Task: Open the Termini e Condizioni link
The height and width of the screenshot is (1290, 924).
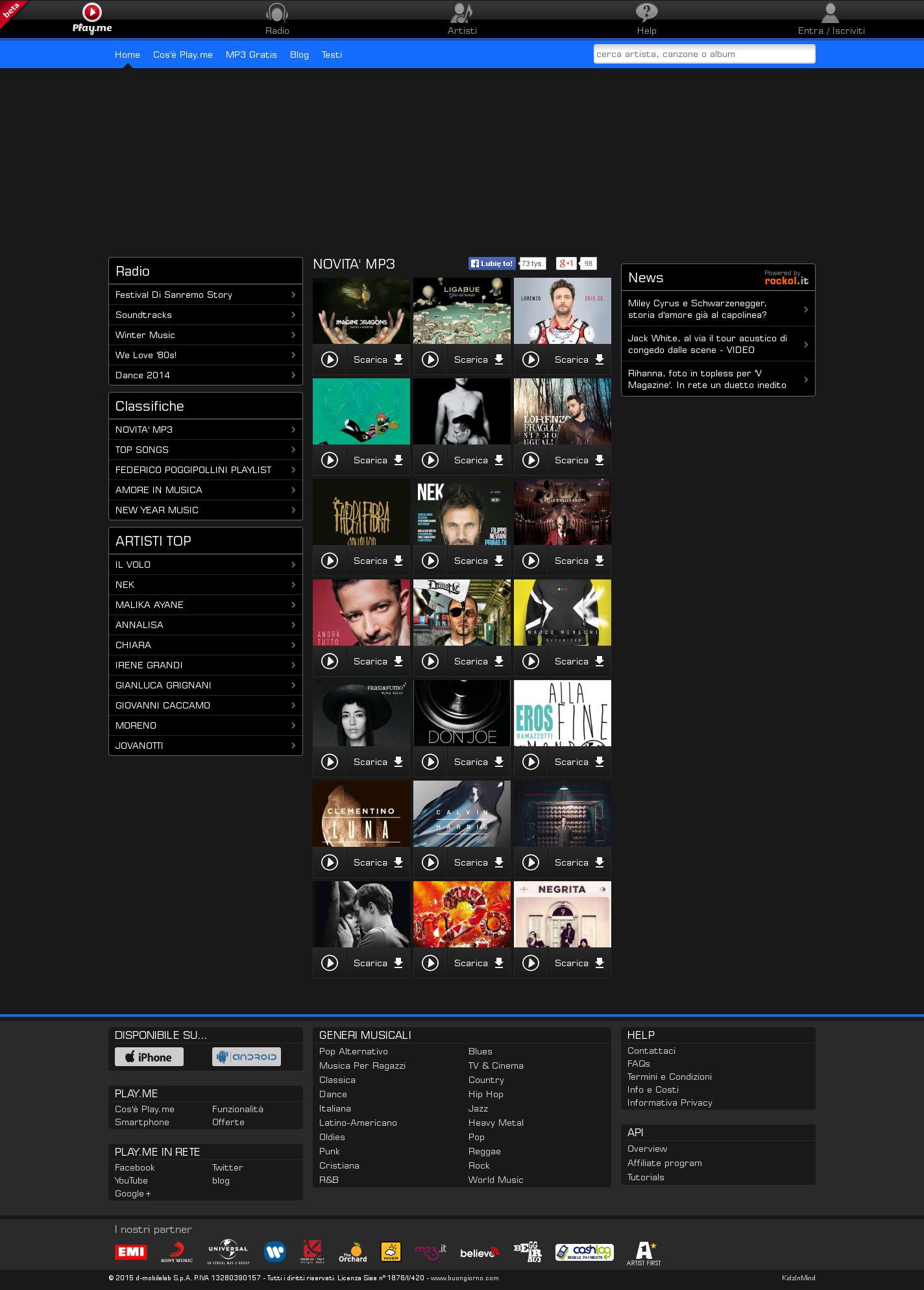Action: tap(670, 1077)
